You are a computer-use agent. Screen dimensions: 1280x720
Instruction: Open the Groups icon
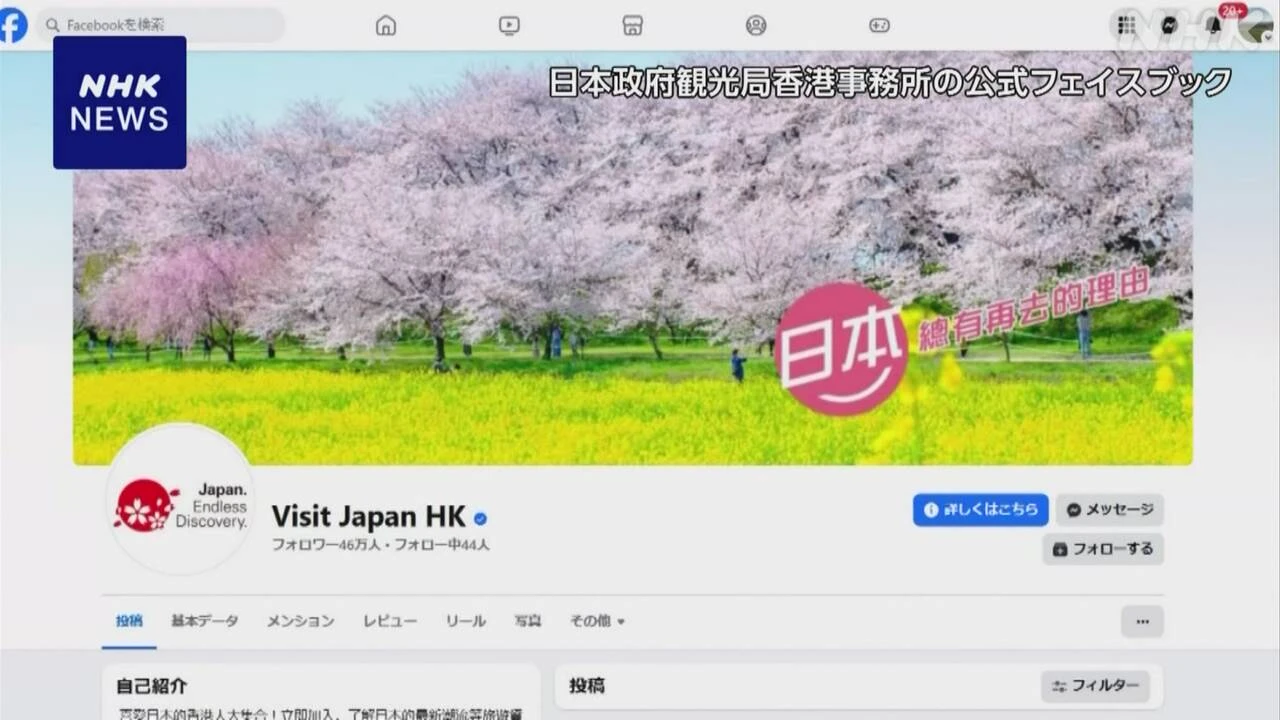(x=756, y=26)
